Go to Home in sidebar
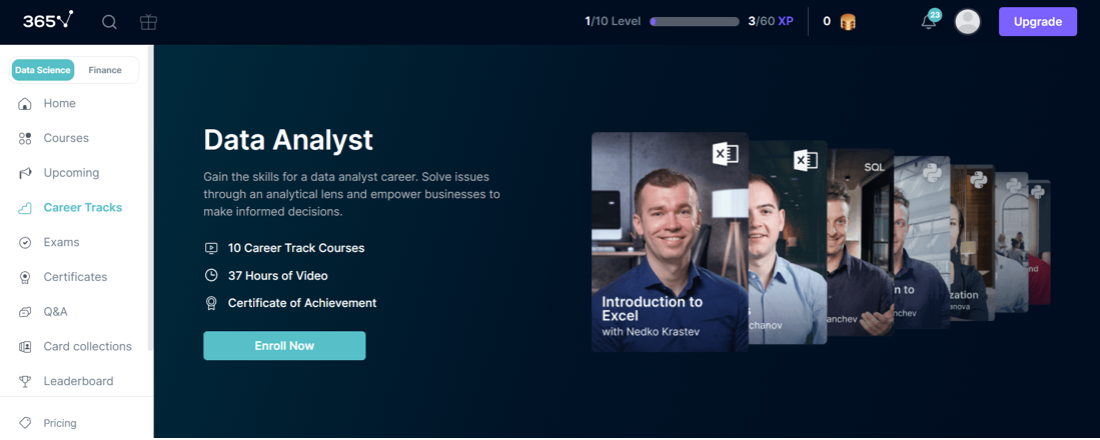1100x440 pixels. (x=59, y=104)
